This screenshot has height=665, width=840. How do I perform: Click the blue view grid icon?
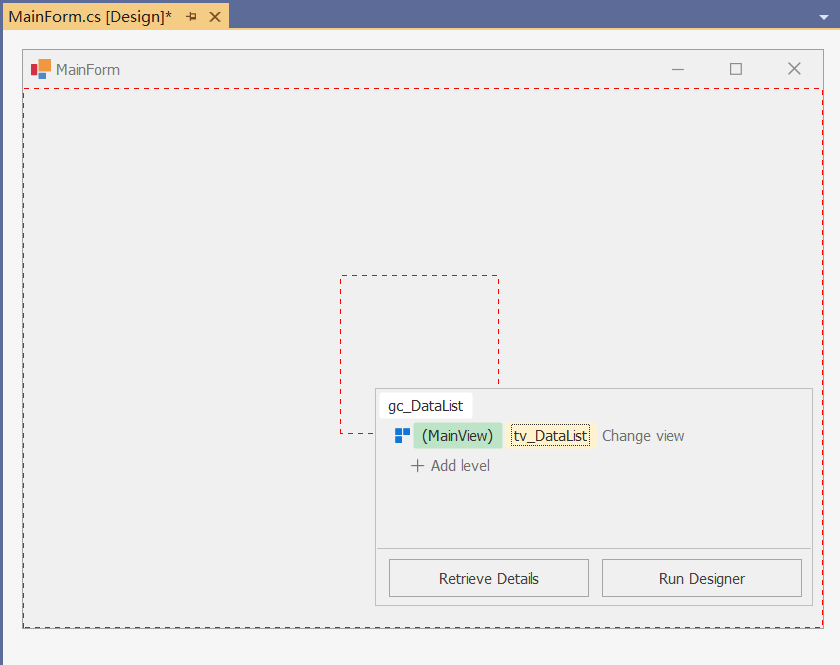pos(402,436)
